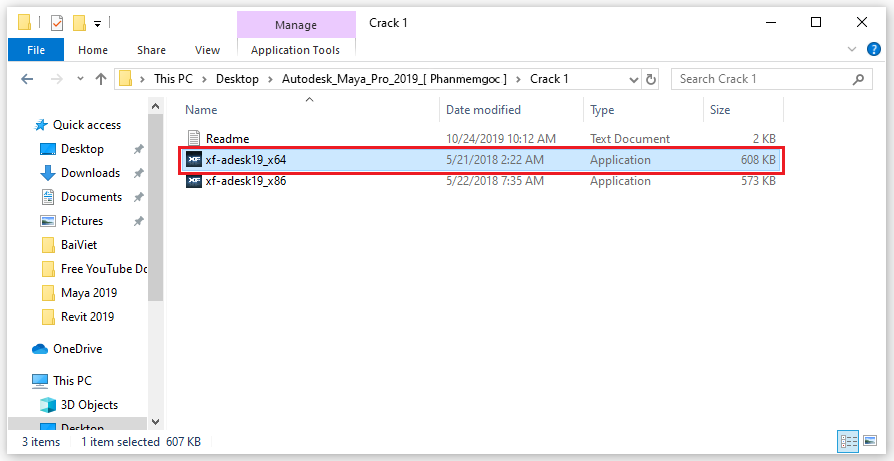The image size is (894, 461).
Task: Switch to Details view in status bar
Action: click(x=848, y=440)
